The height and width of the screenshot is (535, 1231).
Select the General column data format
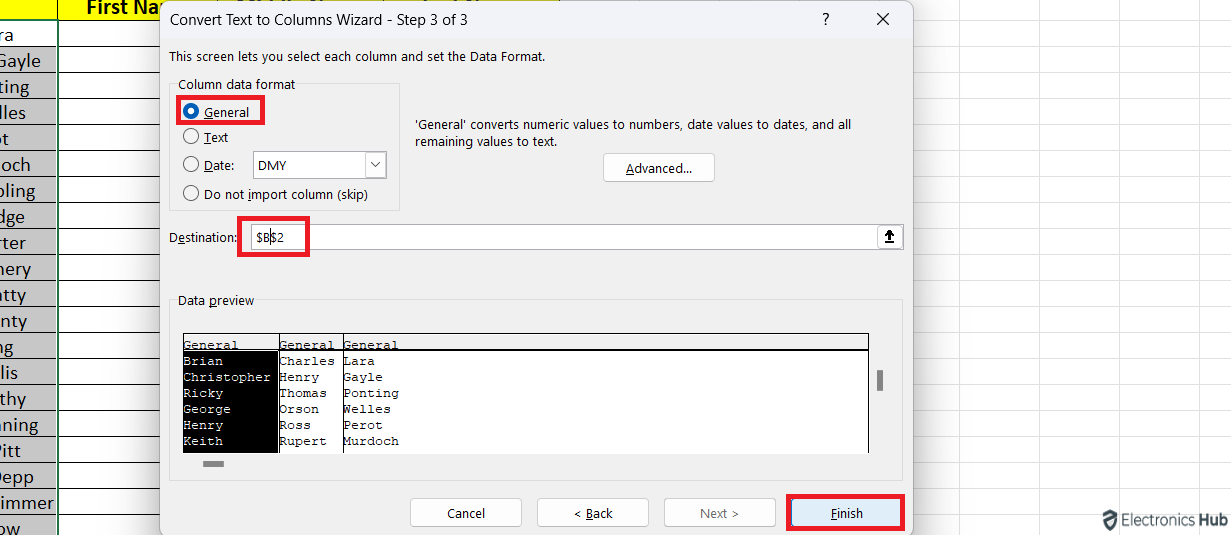(191, 112)
